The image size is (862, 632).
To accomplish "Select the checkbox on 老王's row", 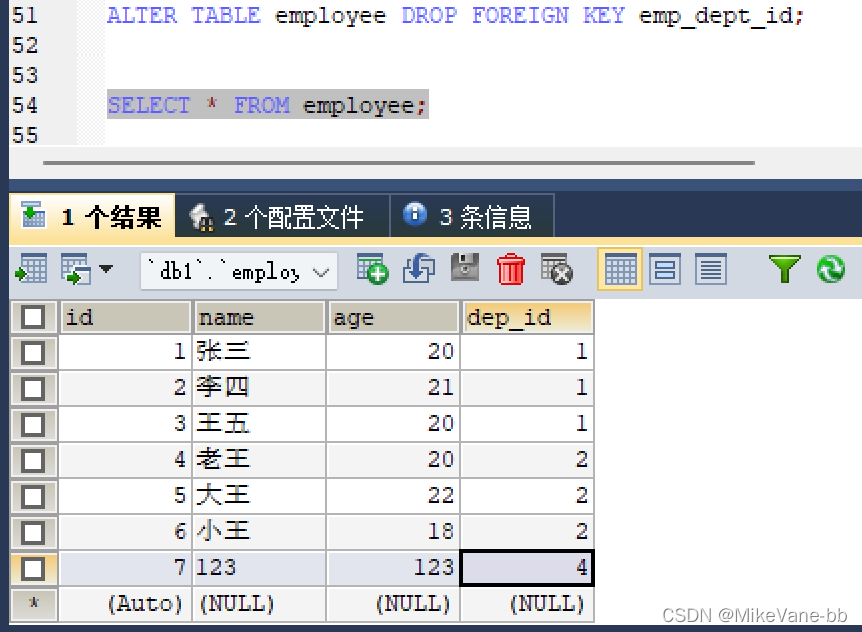I will pos(34,460).
